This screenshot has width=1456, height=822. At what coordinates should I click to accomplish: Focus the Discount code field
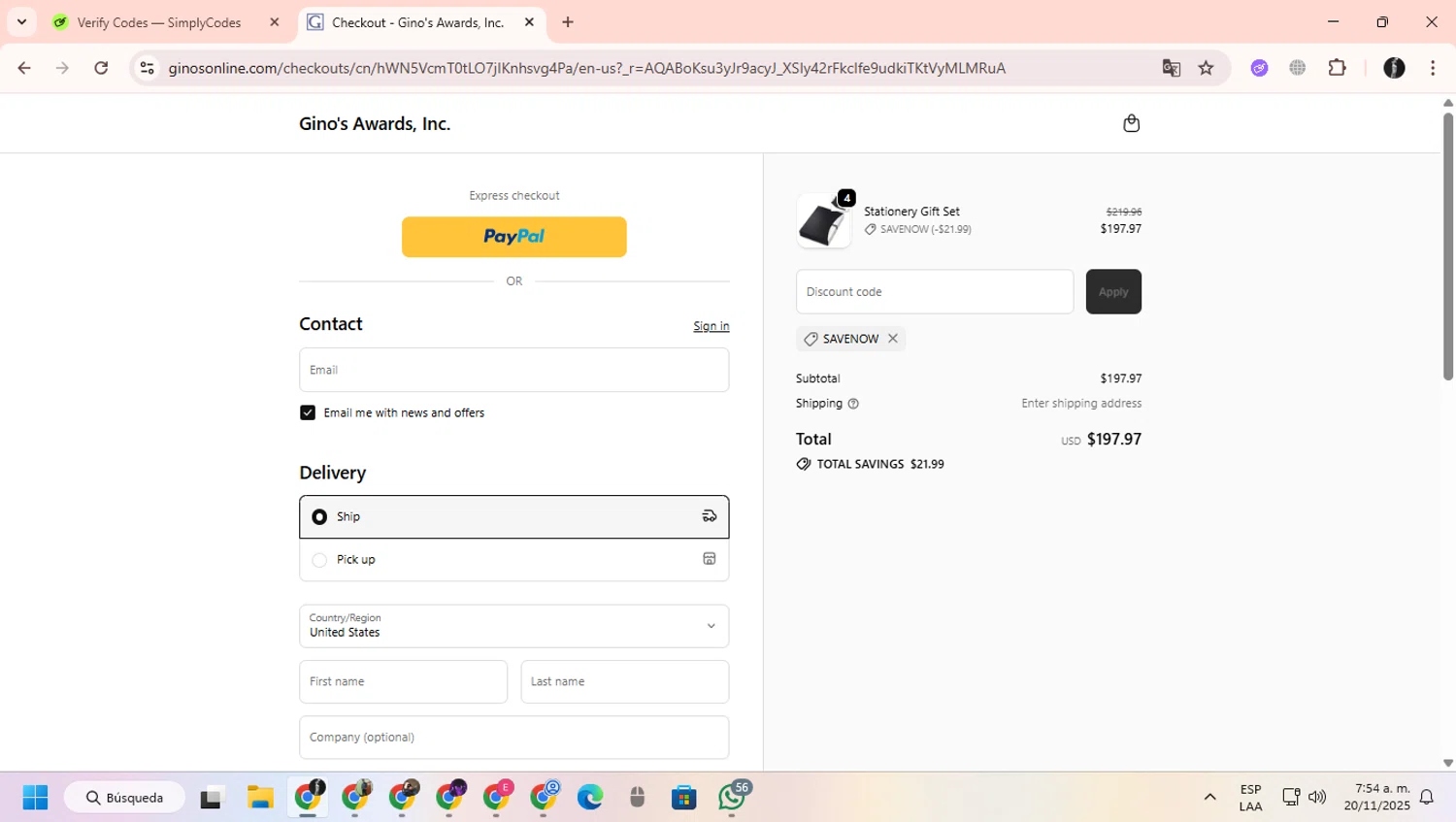coord(935,291)
